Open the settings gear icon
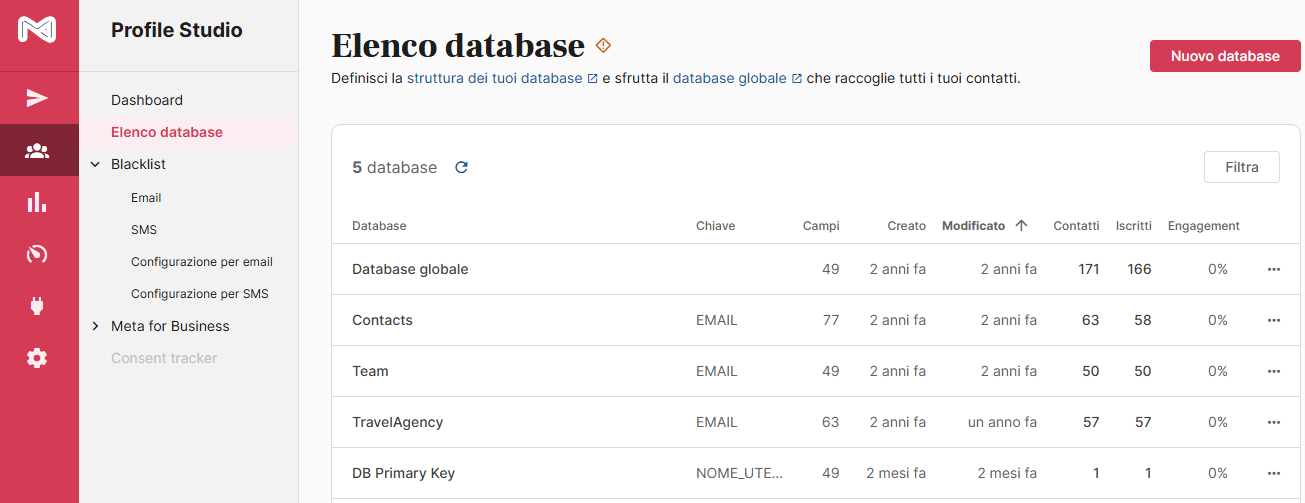 tap(38, 358)
